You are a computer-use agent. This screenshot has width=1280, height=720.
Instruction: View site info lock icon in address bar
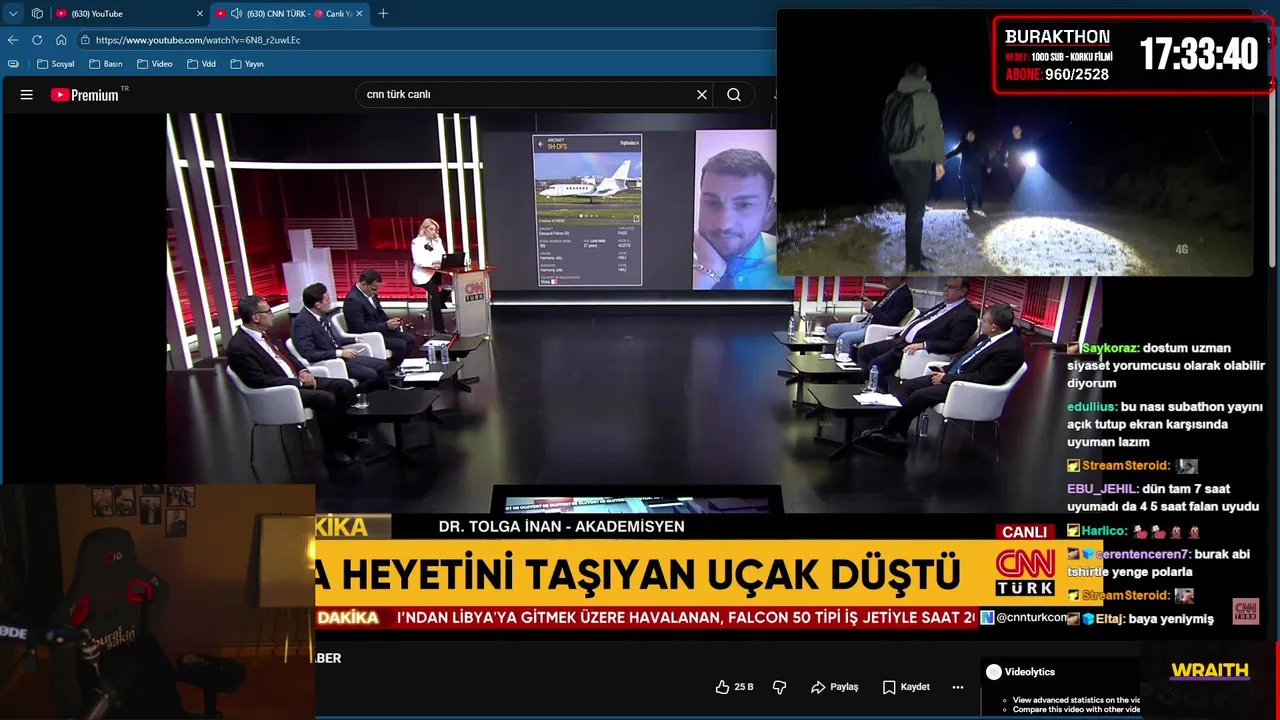click(86, 40)
